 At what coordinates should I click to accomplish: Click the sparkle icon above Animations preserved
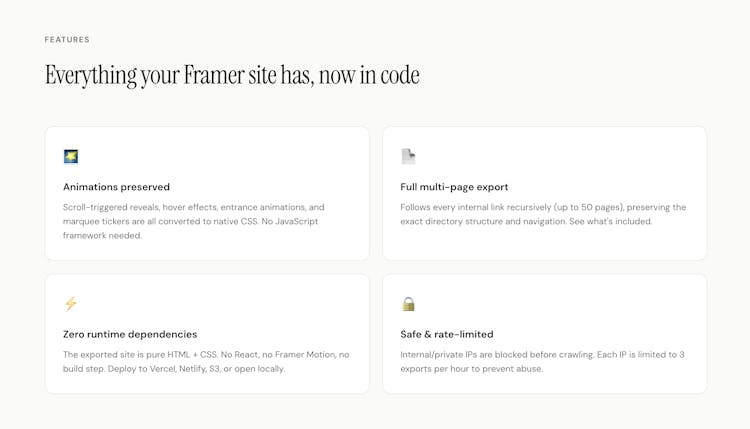click(x=71, y=157)
